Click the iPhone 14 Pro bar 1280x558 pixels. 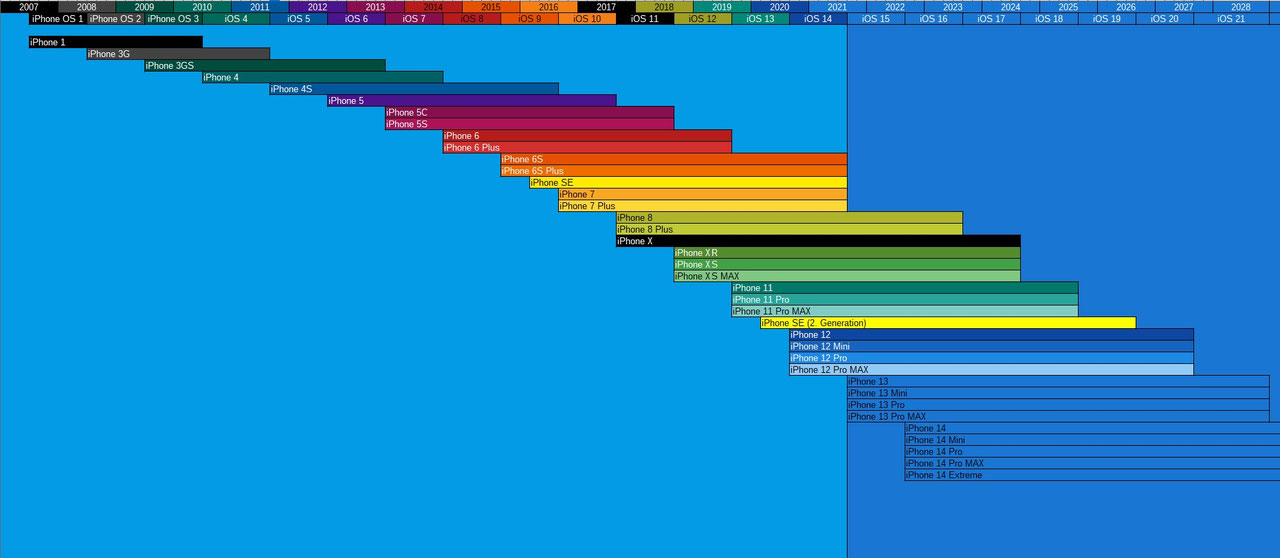click(x=1092, y=452)
